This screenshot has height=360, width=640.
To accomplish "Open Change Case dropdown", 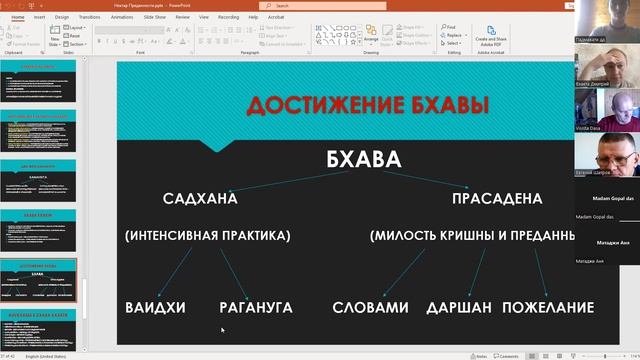I will click(154, 41).
